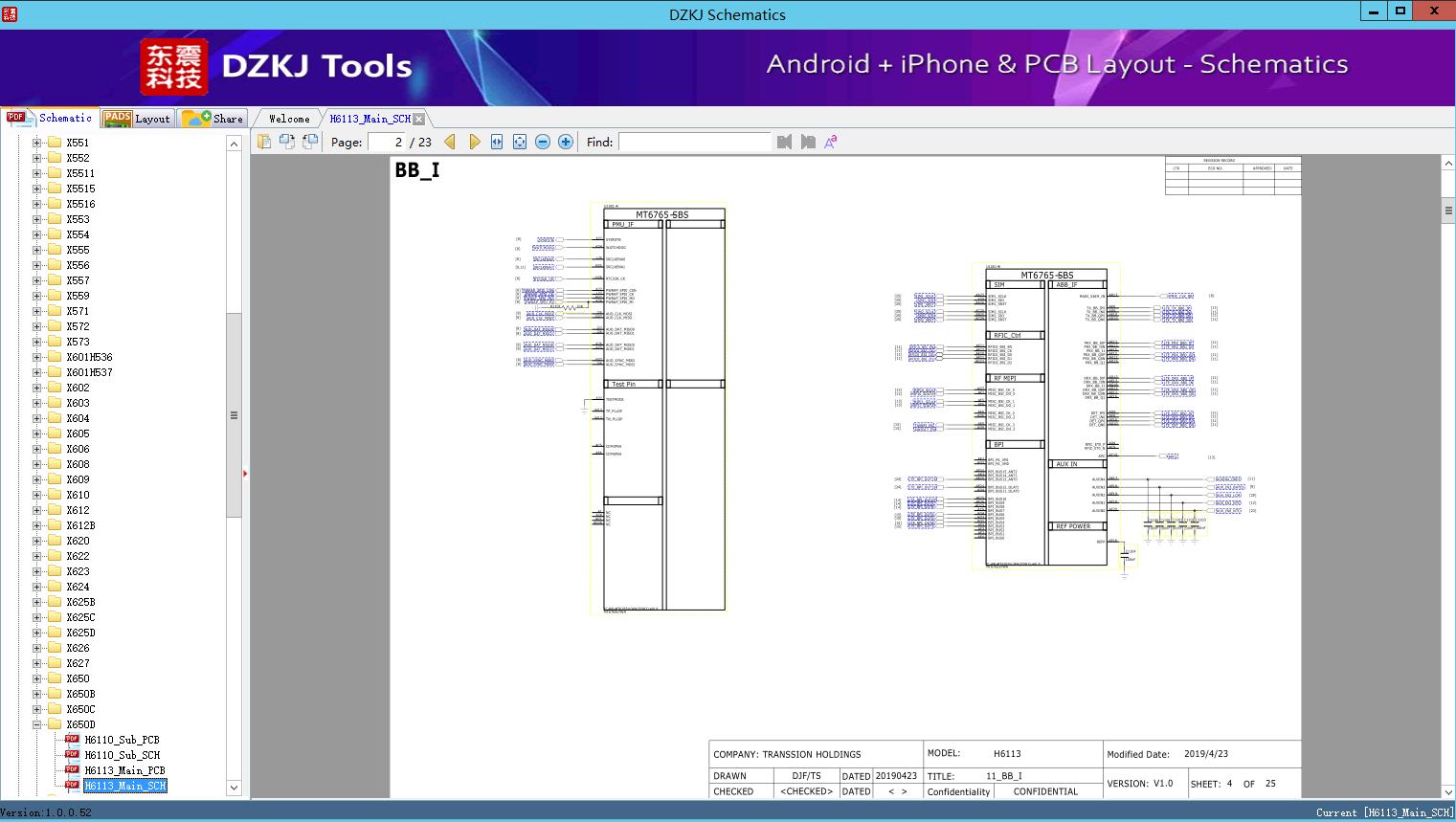The width and height of the screenshot is (1456, 822).
Task: Zoom in with the plus icon
Action: coord(566,142)
